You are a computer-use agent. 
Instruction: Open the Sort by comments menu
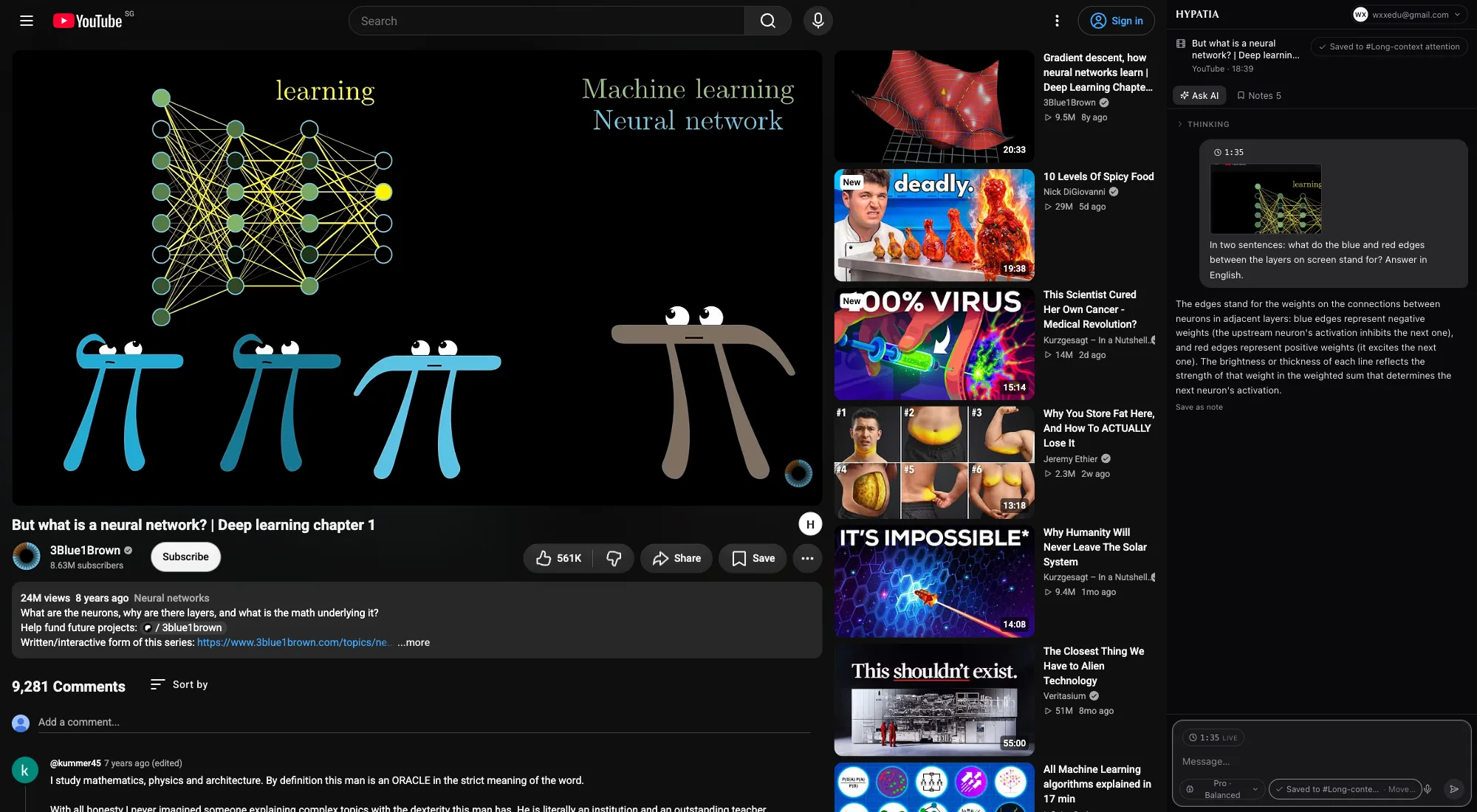point(179,684)
